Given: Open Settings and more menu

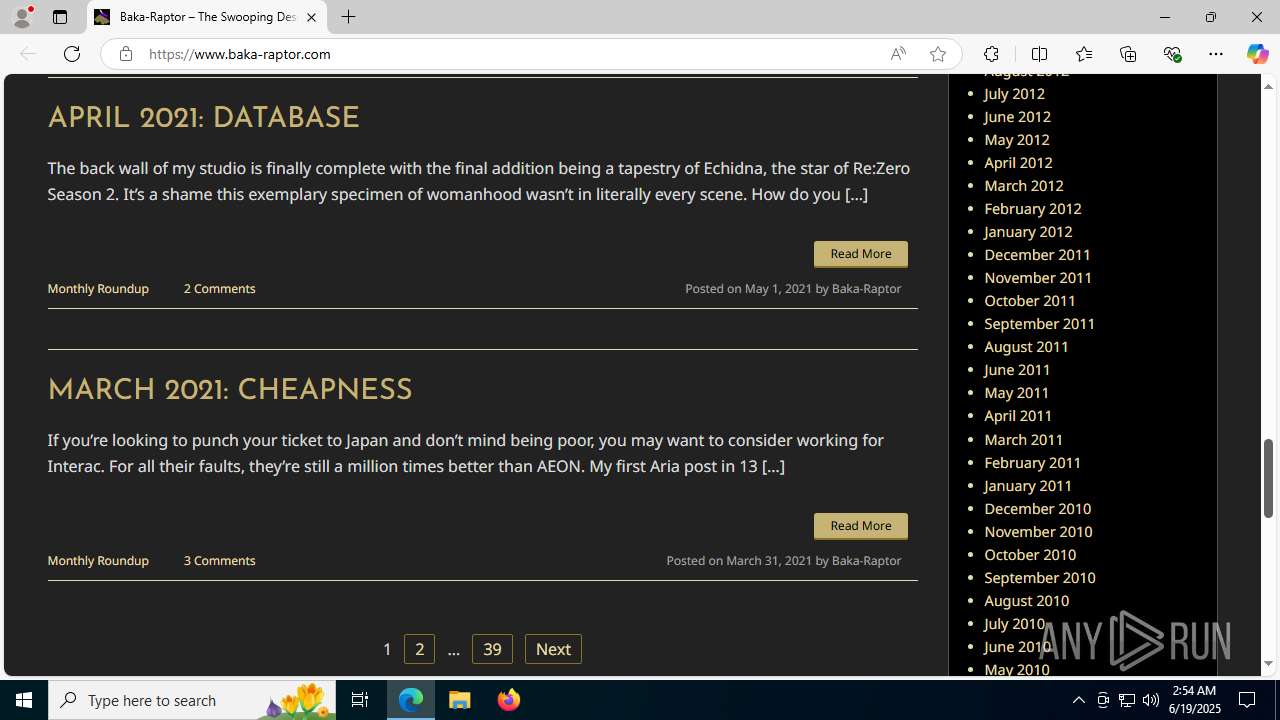Looking at the screenshot, I should [x=1216, y=54].
